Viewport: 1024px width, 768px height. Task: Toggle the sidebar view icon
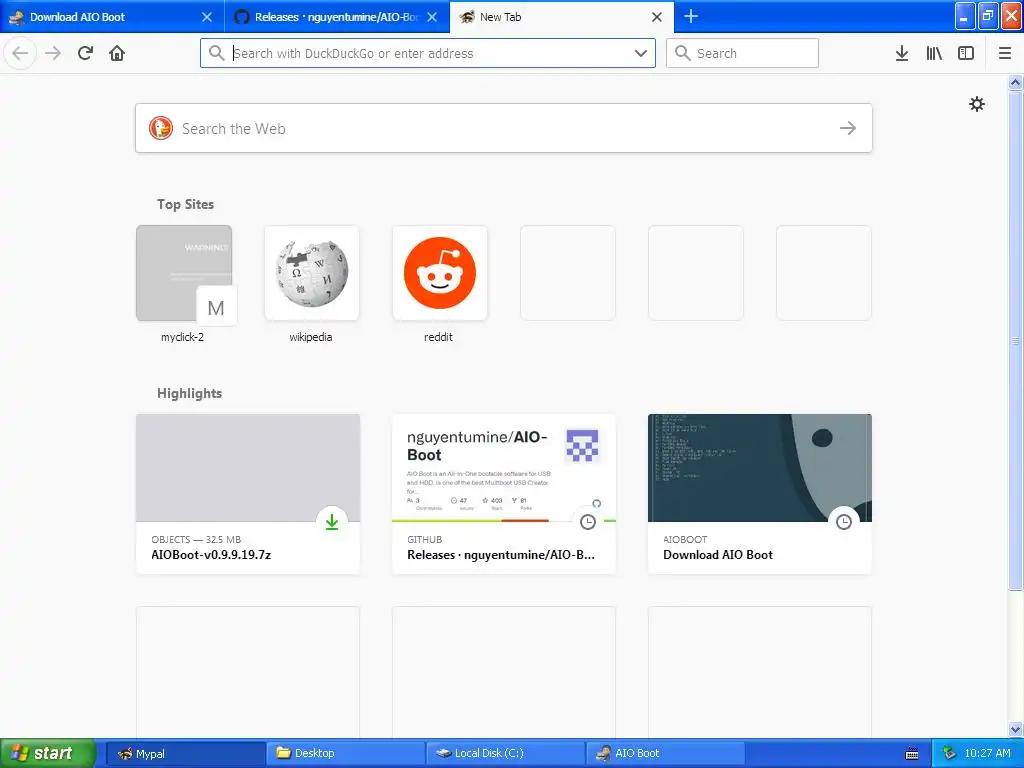(966, 53)
